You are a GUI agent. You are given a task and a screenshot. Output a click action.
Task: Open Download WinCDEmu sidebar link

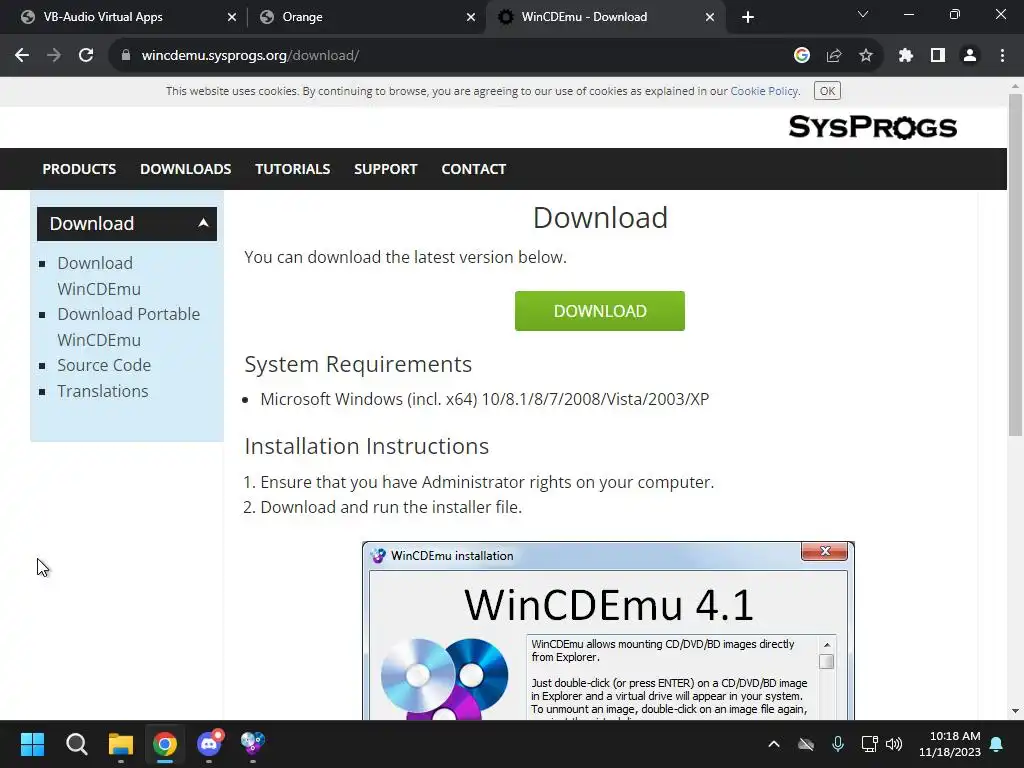[99, 276]
